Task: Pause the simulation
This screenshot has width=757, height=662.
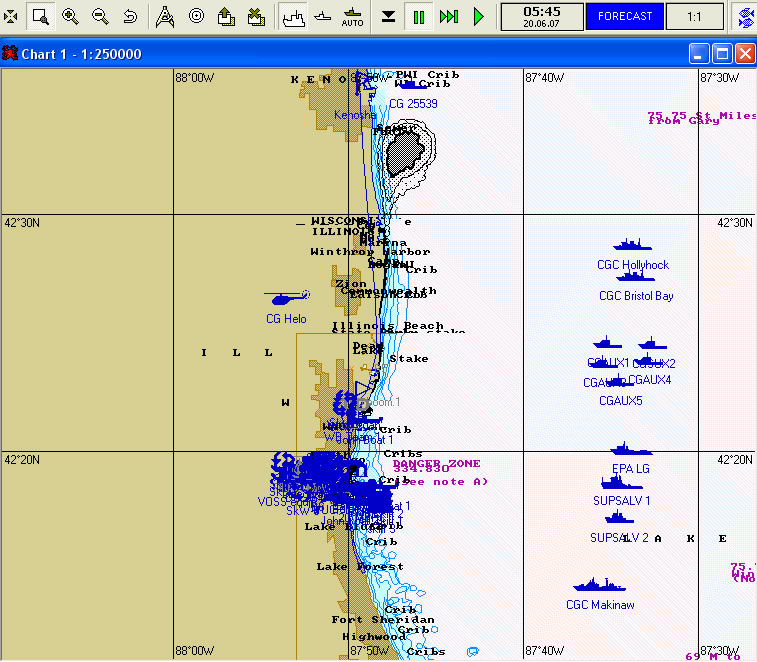Action: pos(419,17)
